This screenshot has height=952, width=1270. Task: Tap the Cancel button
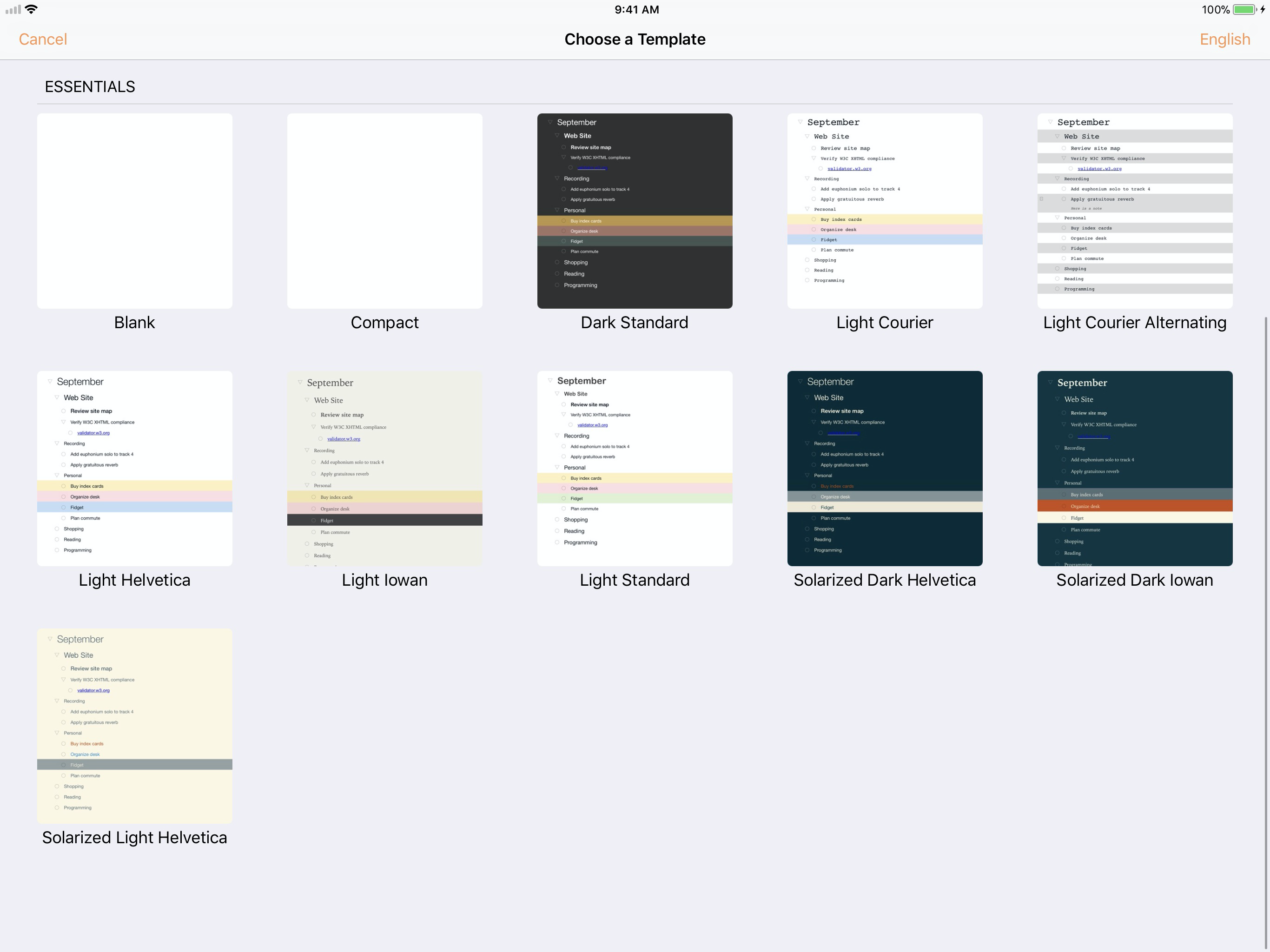click(x=43, y=39)
